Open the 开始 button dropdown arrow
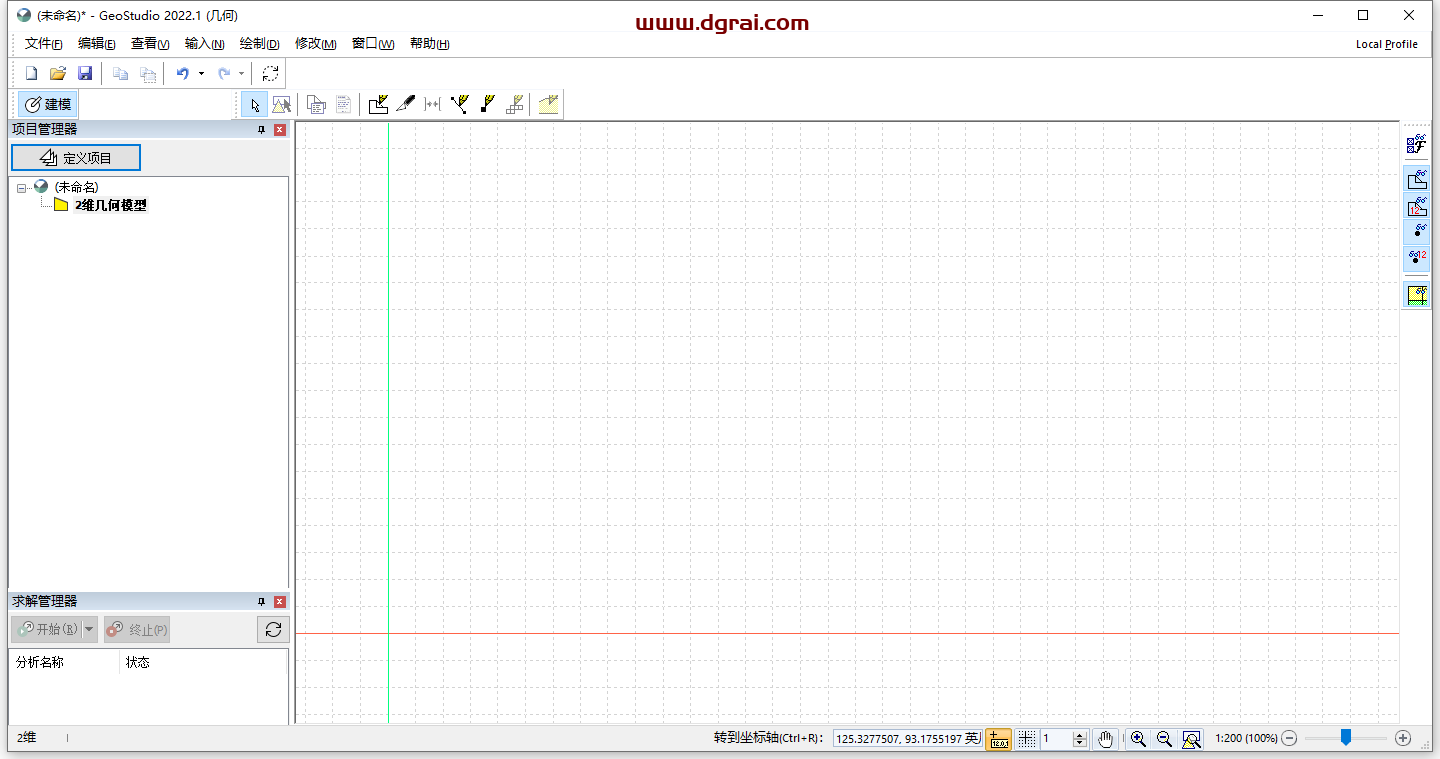1440x759 pixels. click(89, 629)
